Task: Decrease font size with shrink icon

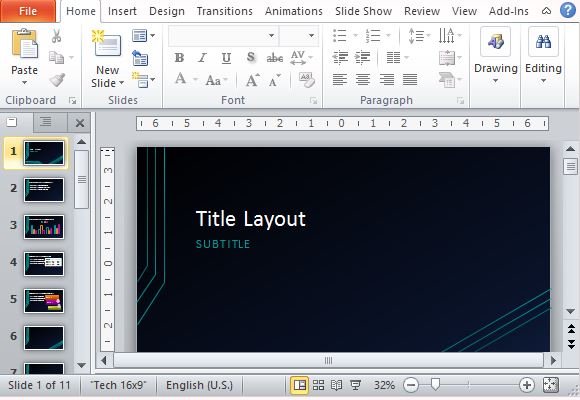Action: click(275, 80)
